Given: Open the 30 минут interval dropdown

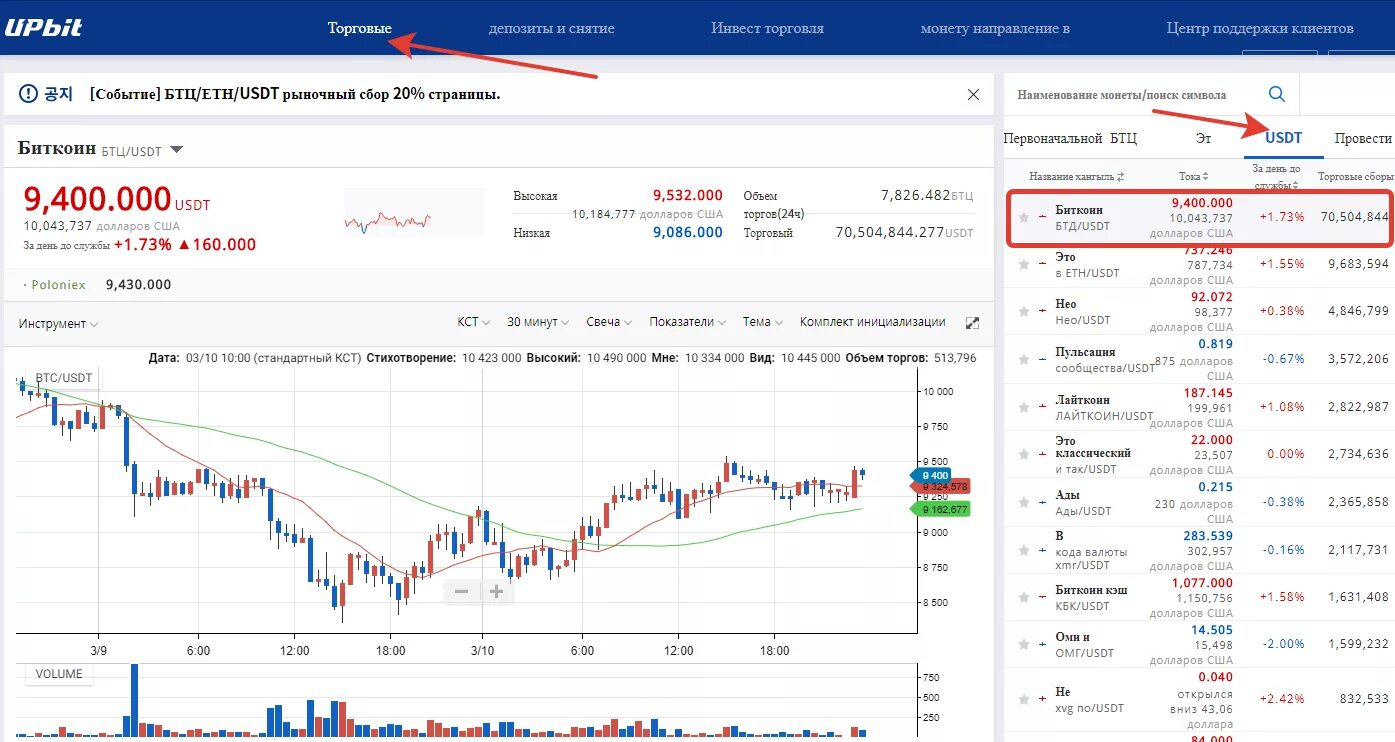Looking at the screenshot, I should [538, 322].
